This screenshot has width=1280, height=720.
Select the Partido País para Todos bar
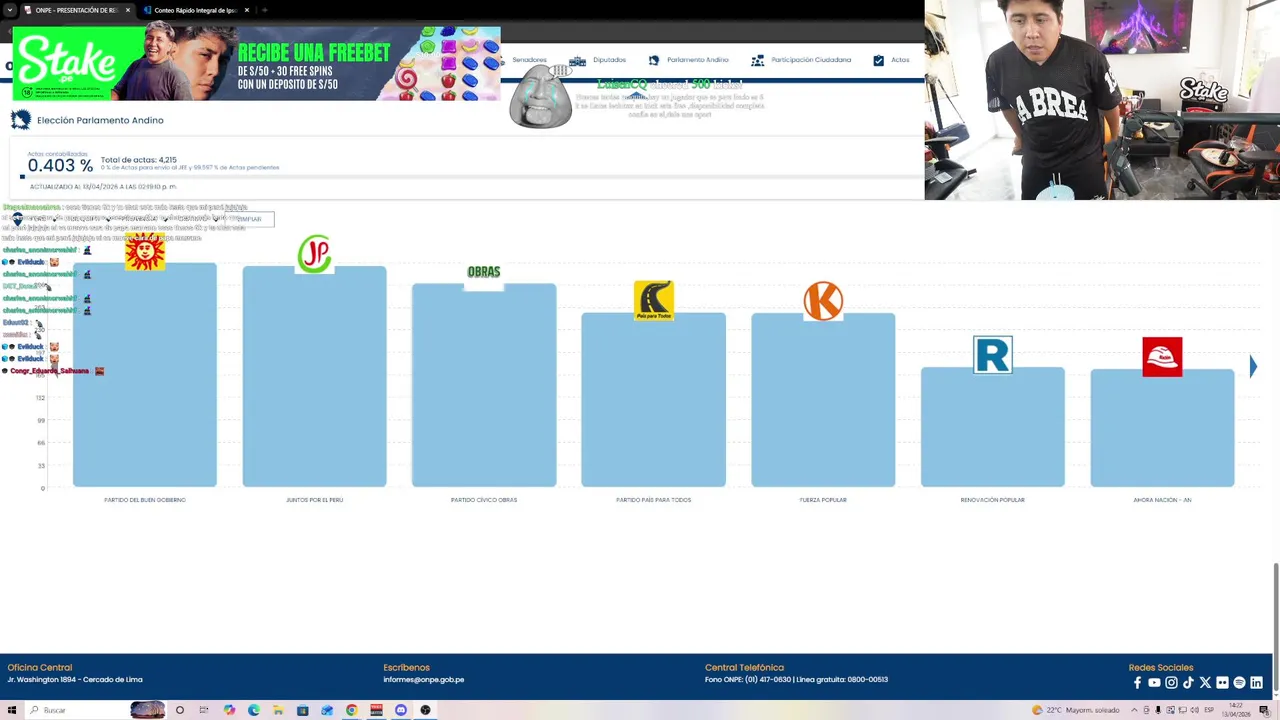point(654,400)
